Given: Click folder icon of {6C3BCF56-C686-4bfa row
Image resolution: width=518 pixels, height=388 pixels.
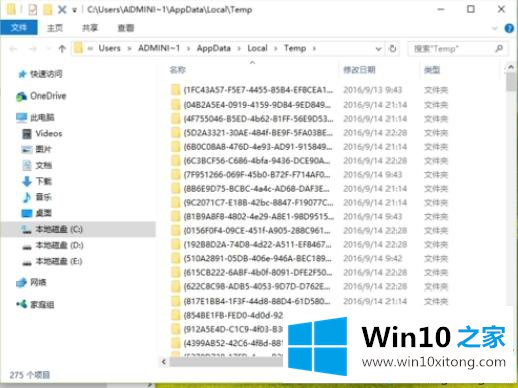Looking at the screenshot, I should tap(175, 161).
